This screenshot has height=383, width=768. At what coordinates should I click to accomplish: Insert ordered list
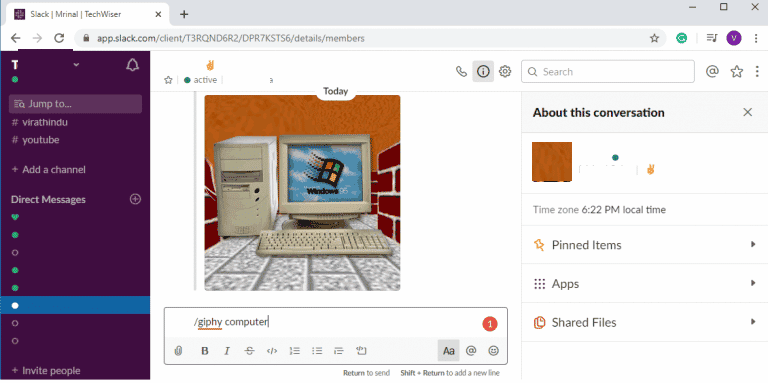(x=294, y=351)
